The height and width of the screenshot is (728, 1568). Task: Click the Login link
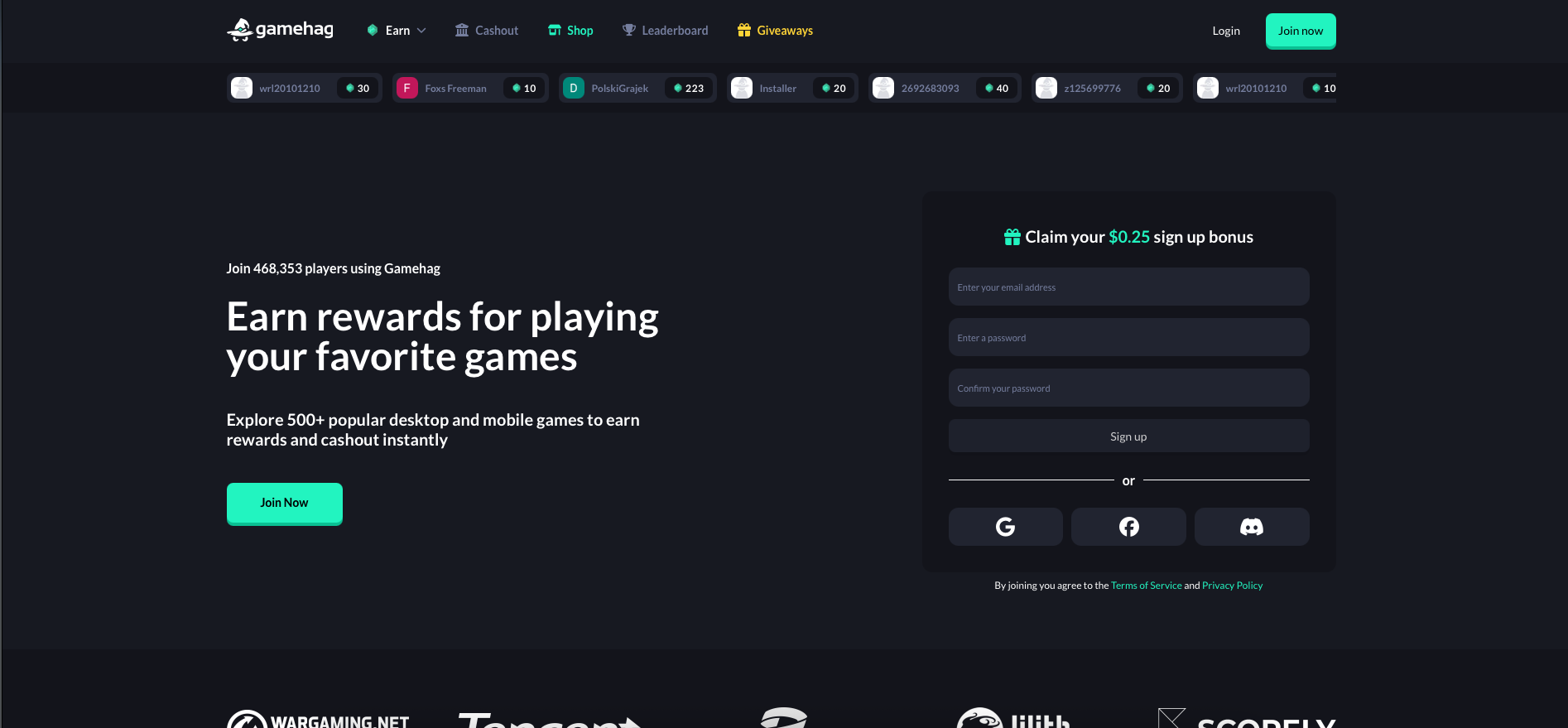[1225, 31]
